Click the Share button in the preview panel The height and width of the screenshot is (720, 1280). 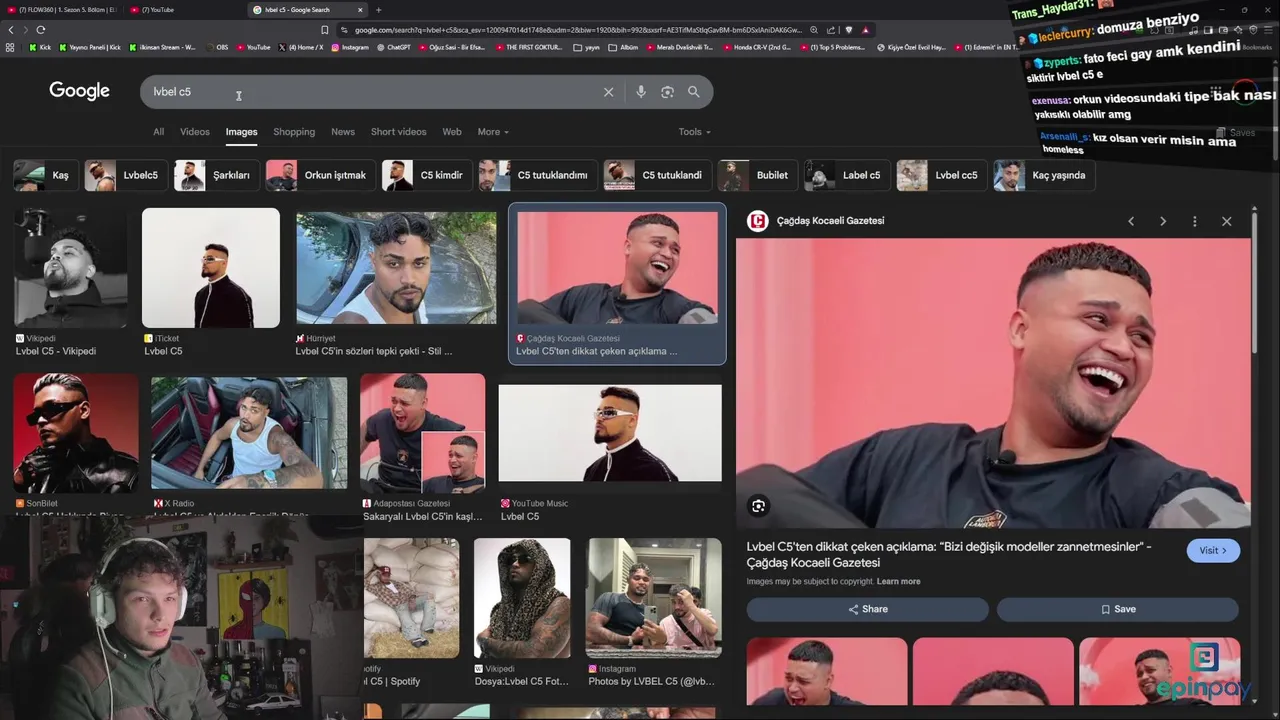coord(867,609)
